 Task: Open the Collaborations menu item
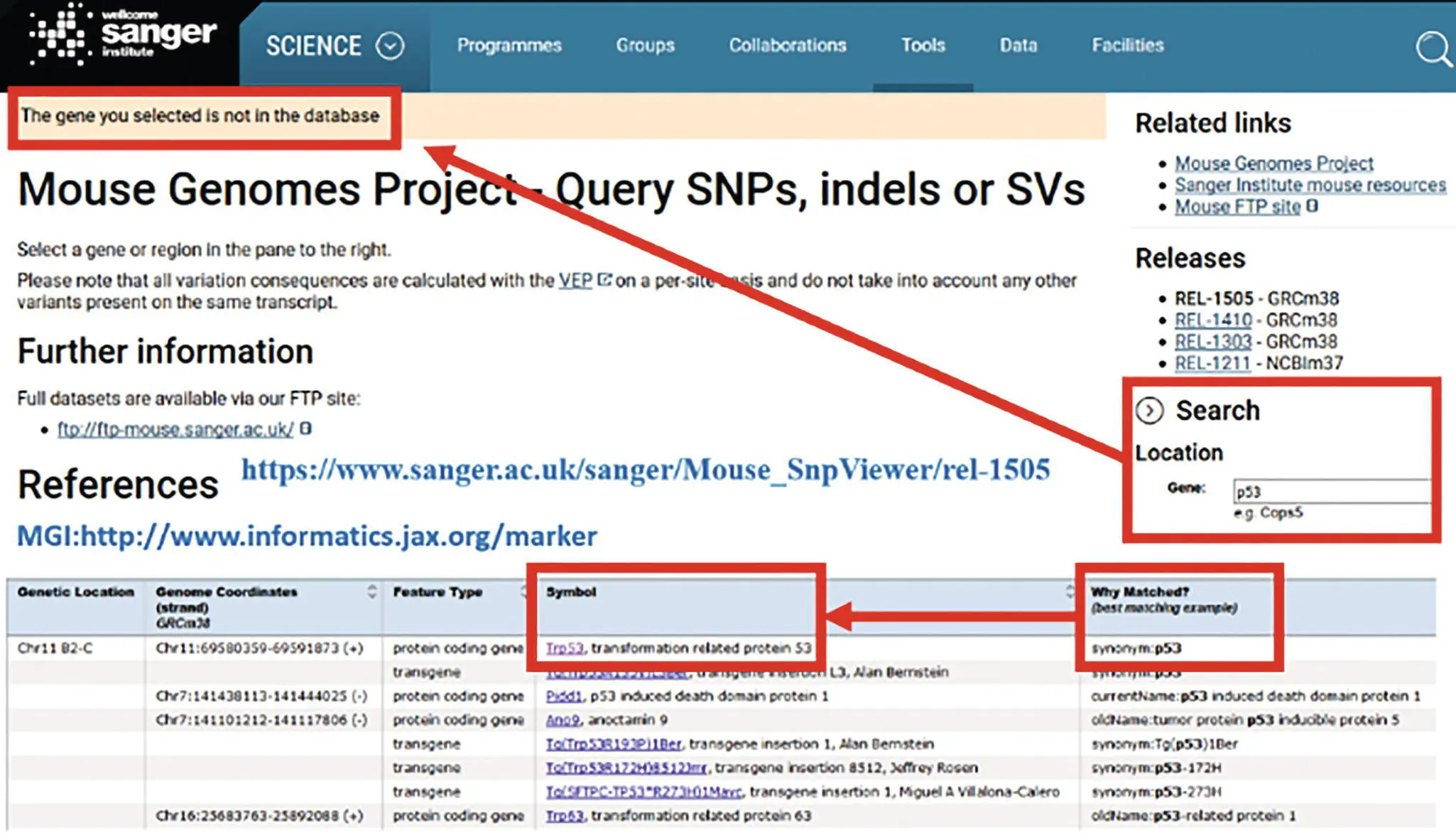click(788, 45)
